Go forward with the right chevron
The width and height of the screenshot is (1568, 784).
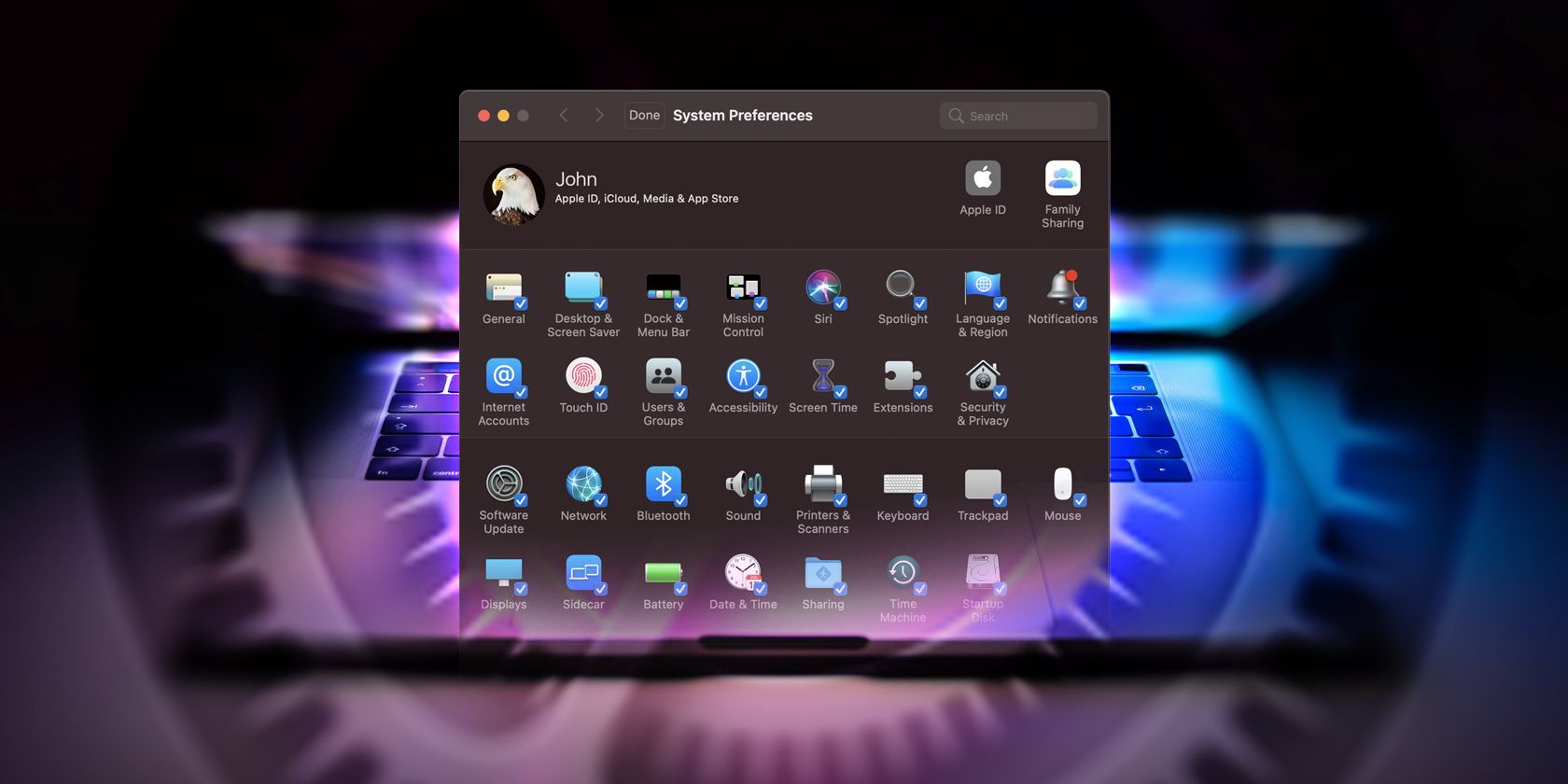pos(599,116)
